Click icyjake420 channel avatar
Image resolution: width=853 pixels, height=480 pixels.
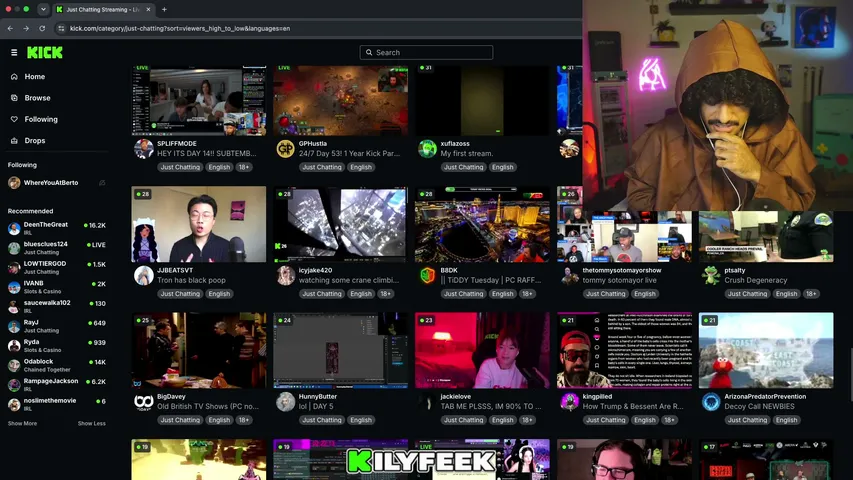point(285,275)
